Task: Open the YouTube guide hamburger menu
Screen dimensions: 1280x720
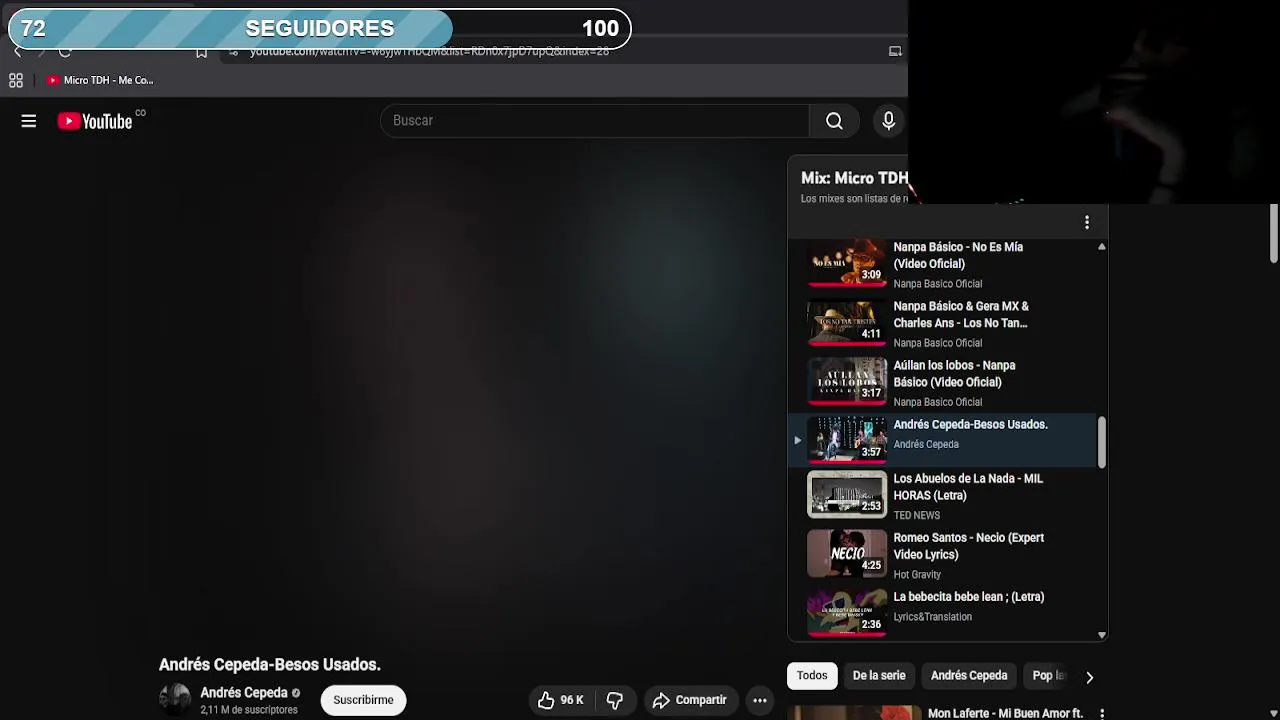Action: [x=28, y=121]
